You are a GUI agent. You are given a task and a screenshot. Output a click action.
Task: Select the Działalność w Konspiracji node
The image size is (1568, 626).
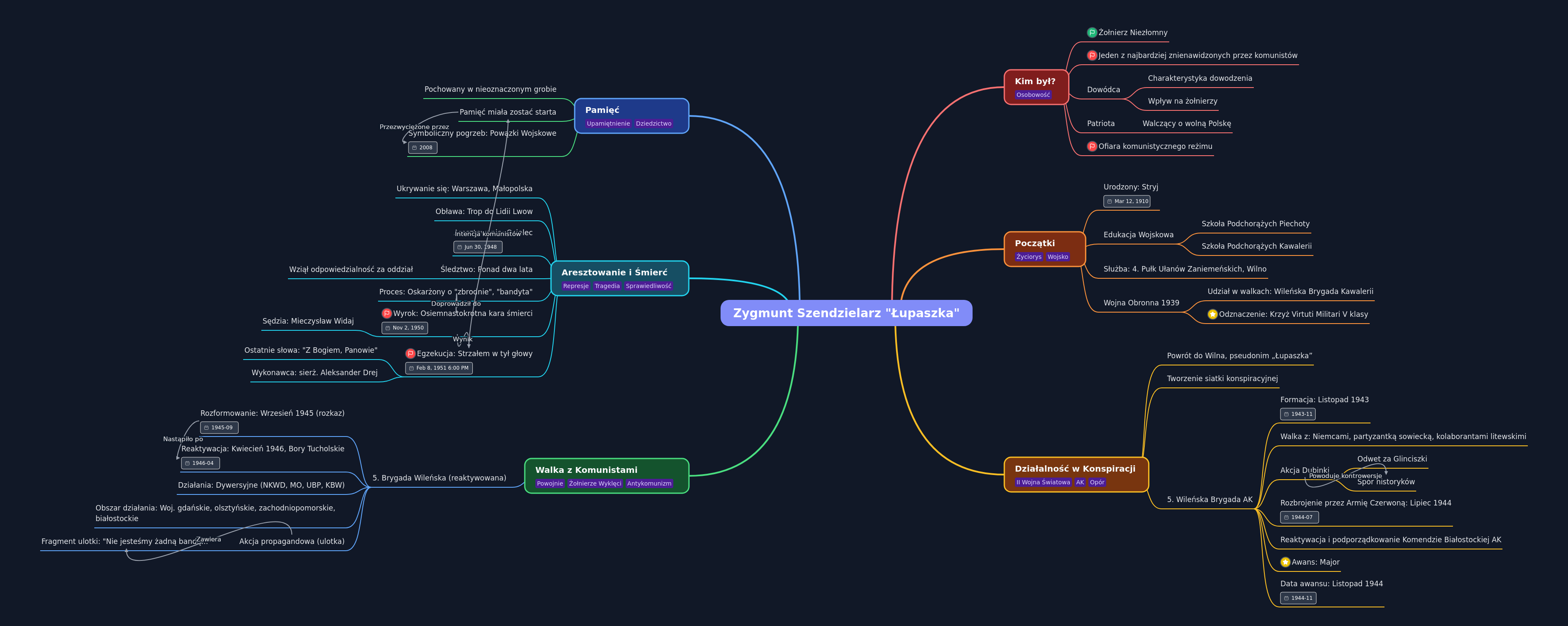click(1075, 469)
